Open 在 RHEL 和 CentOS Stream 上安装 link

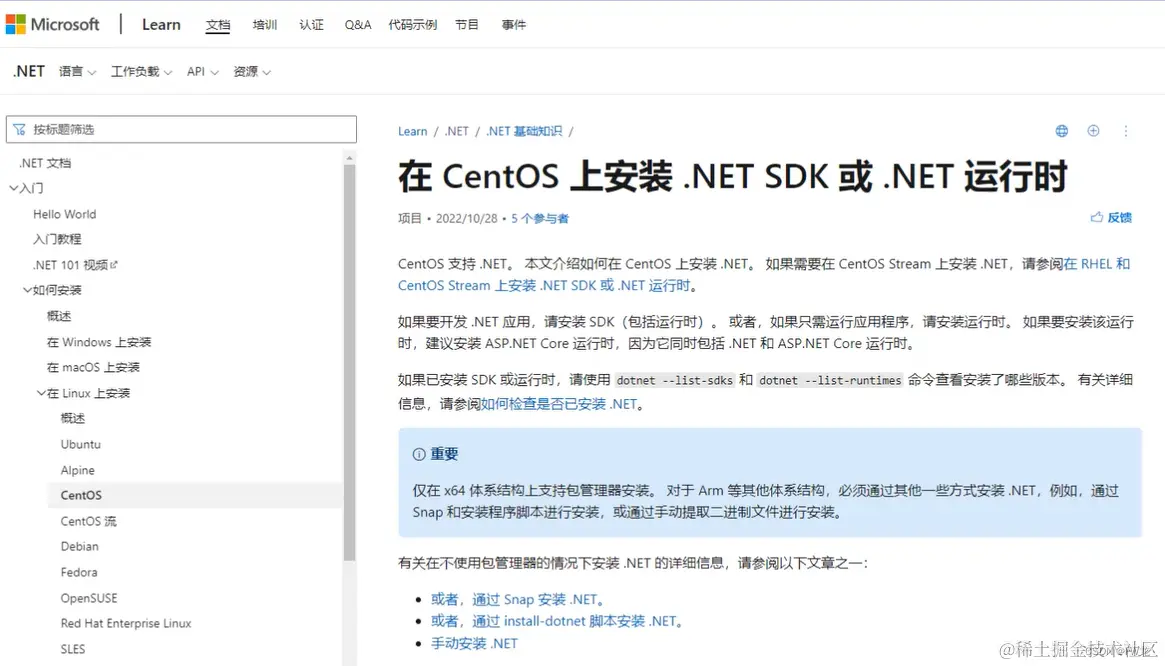click(x=764, y=274)
